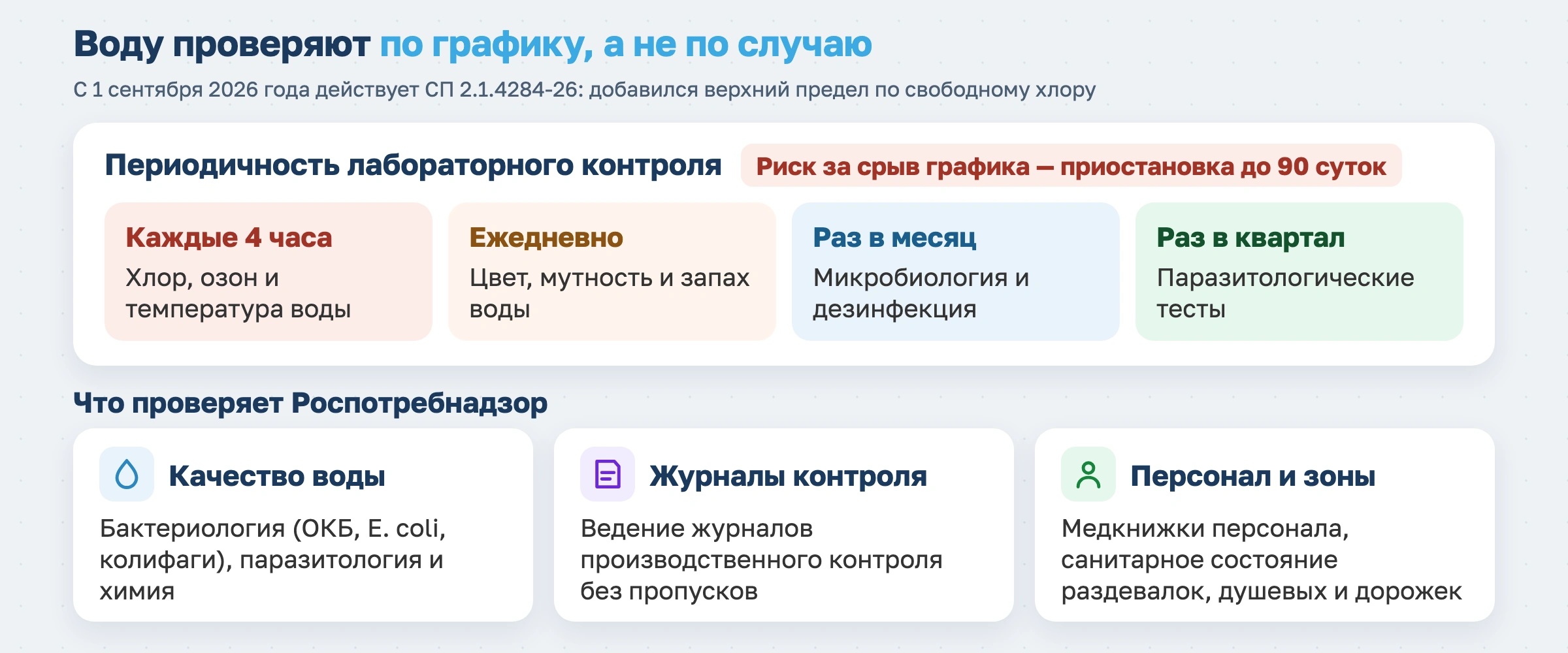Screen dimensions: 1568x653
Task: Click the water drop icon
Action: pos(127,474)
